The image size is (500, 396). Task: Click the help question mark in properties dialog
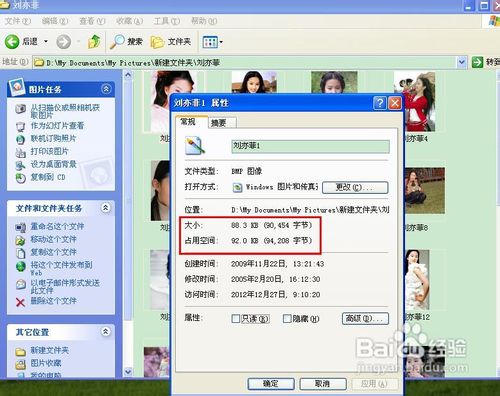[x=380, y=103]
